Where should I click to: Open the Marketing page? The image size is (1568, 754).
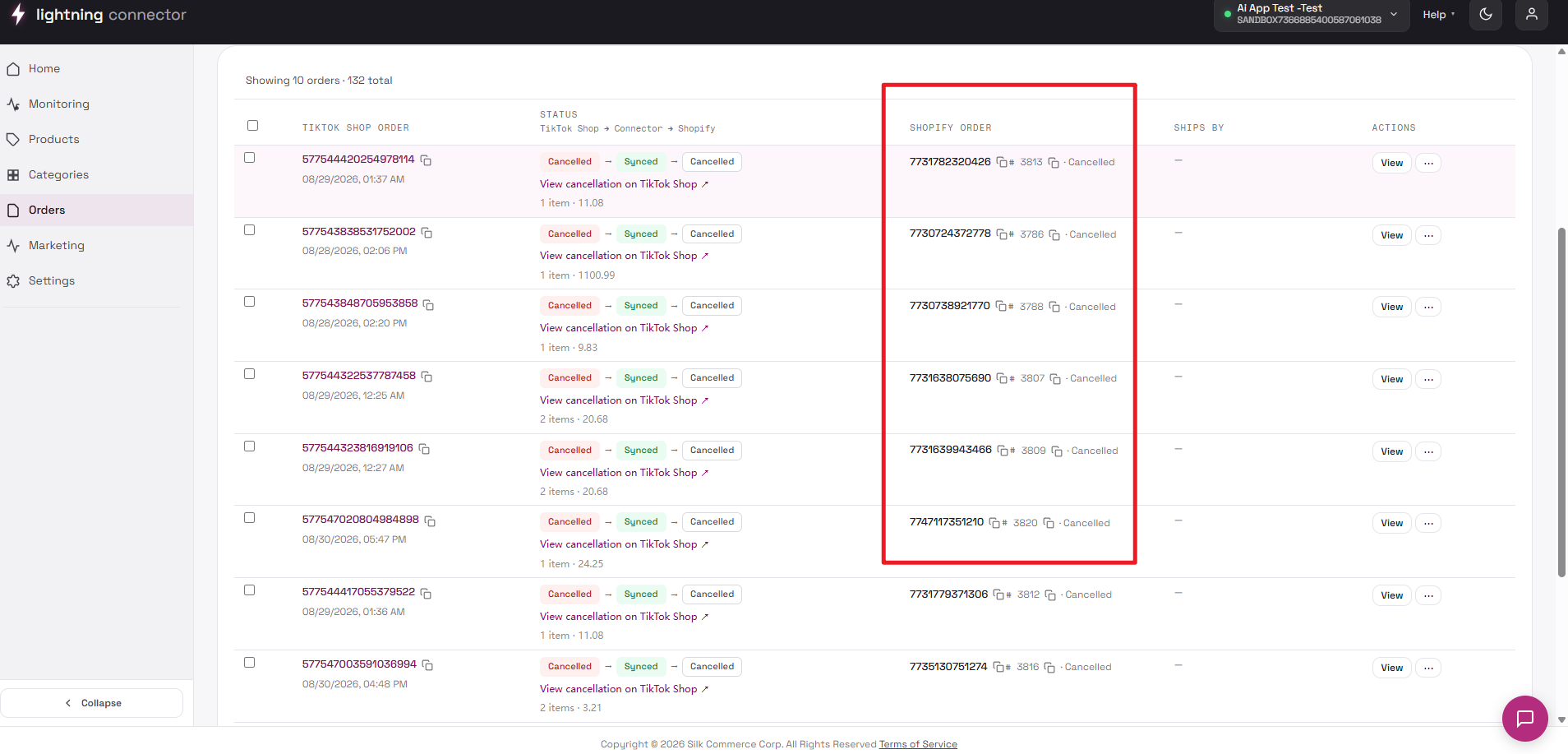97,245
